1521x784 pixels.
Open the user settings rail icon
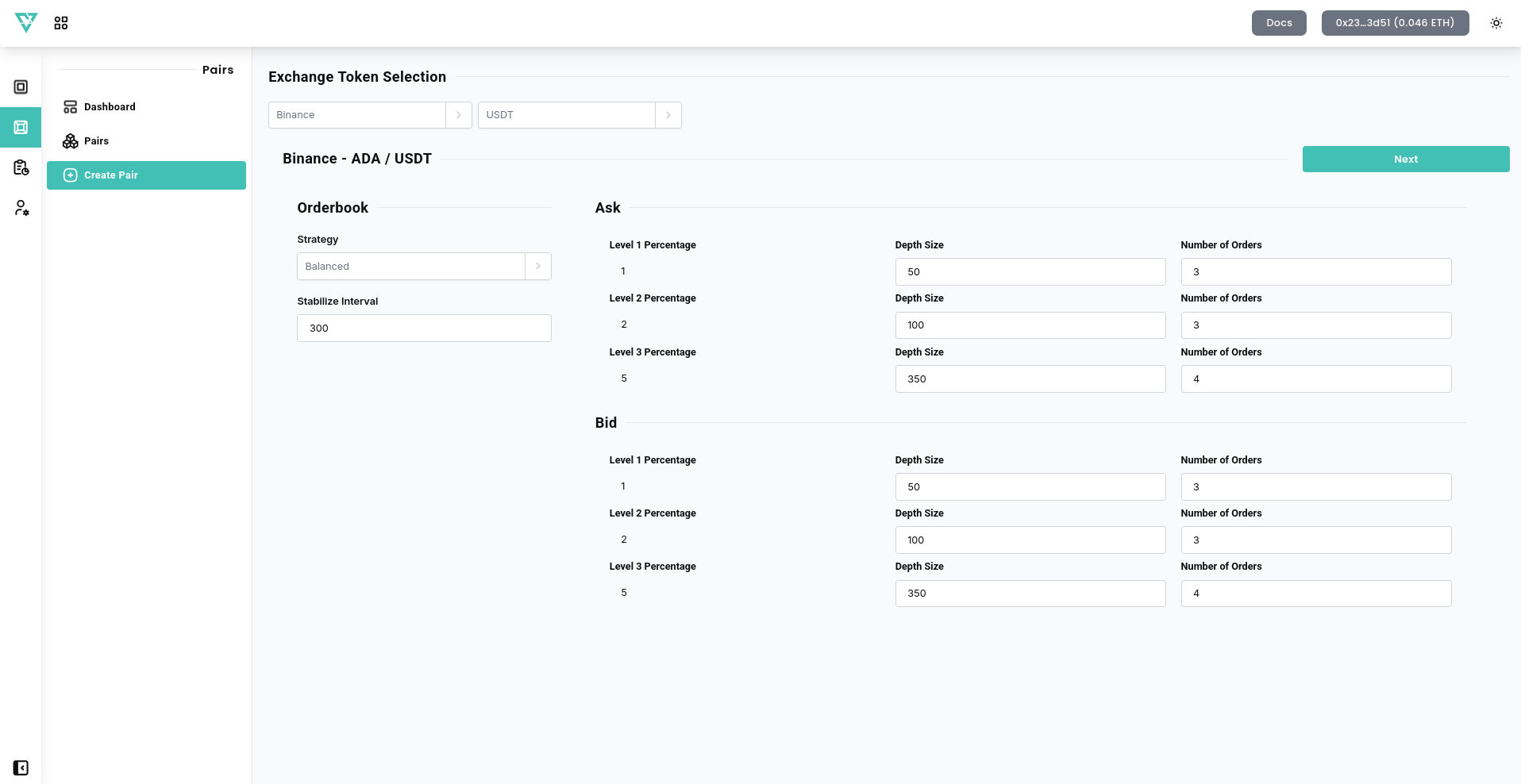tap(21, 208)
